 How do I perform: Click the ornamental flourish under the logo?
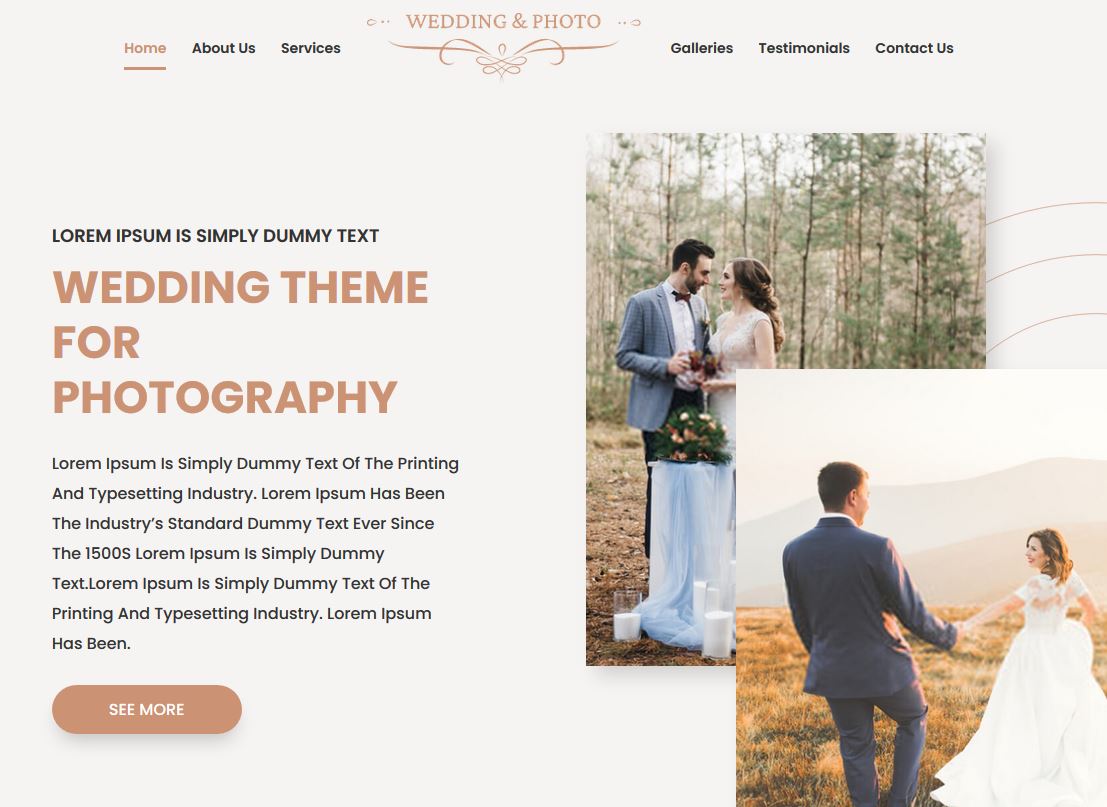503,58
